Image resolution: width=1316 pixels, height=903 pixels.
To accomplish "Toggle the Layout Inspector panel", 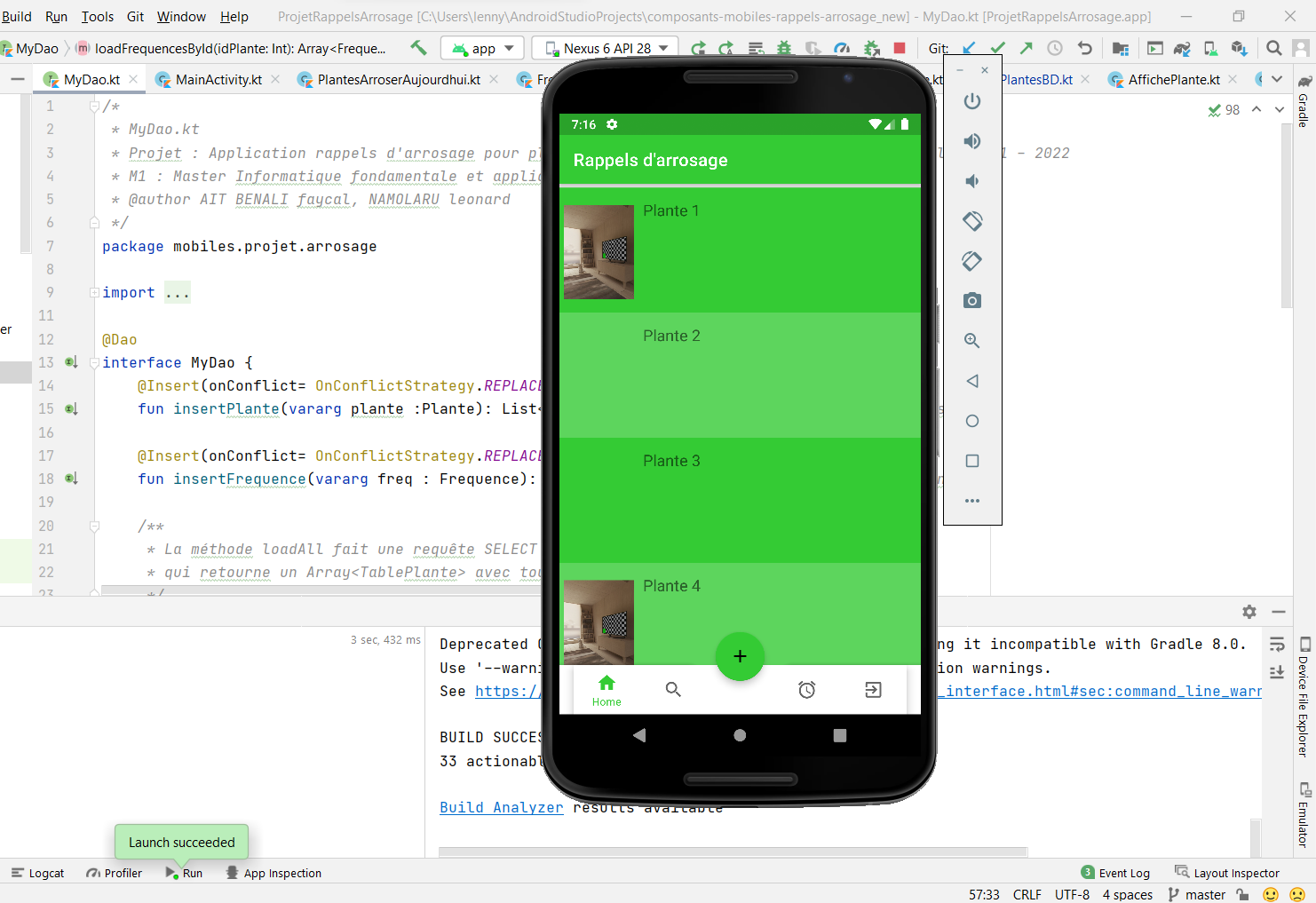I will coord(1227,873).
